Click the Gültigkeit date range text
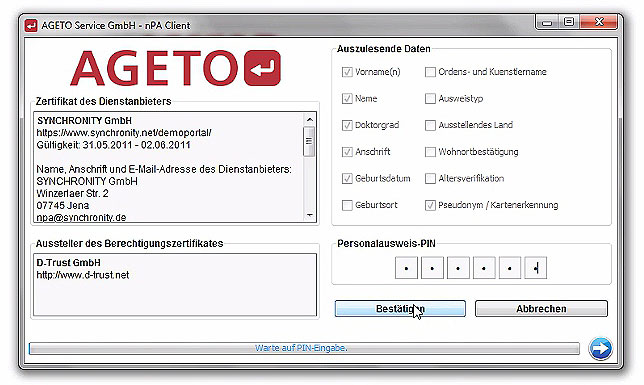The height and width of the screenshot is (385, 644). (113, 145)
